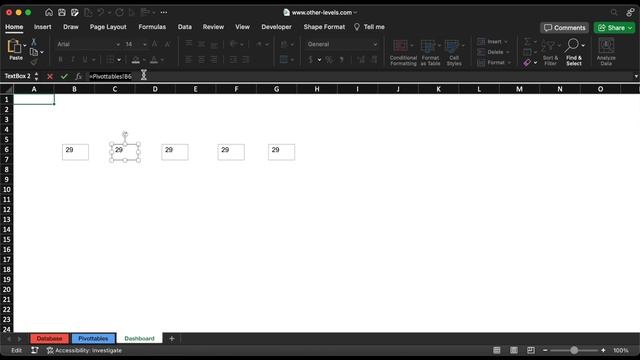This screenshot has width=640, height=360.
Task: Click the font color A swatch
Action: (154, 60)
